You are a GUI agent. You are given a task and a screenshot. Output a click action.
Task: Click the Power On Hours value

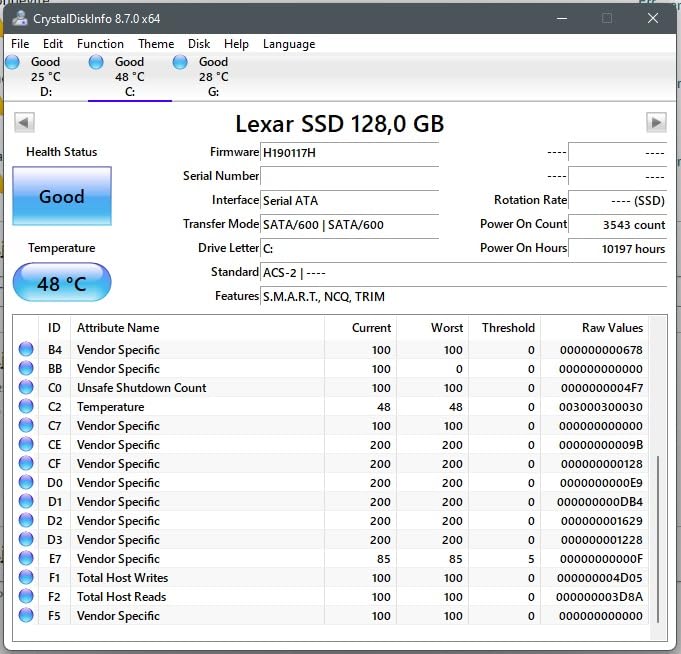617,248
